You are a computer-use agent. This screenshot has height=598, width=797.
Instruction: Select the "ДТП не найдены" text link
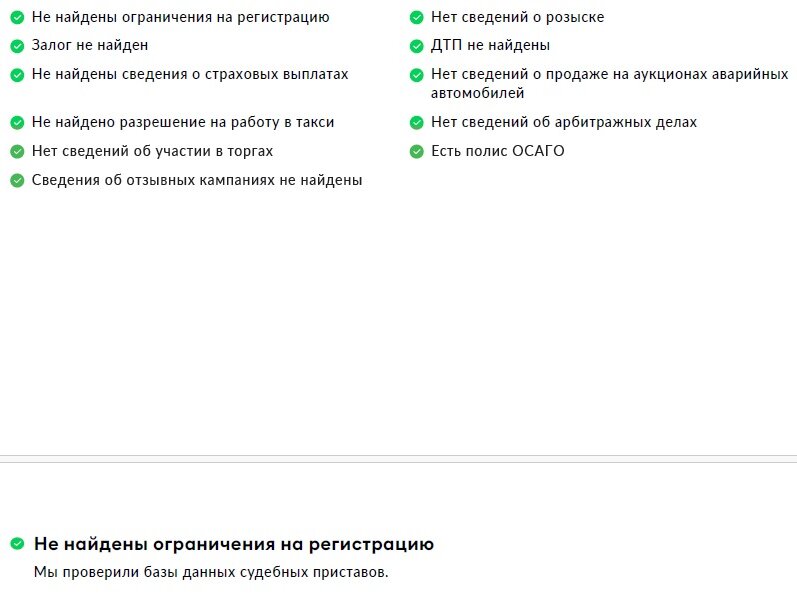pyautogui.click(x=490, y=46)
